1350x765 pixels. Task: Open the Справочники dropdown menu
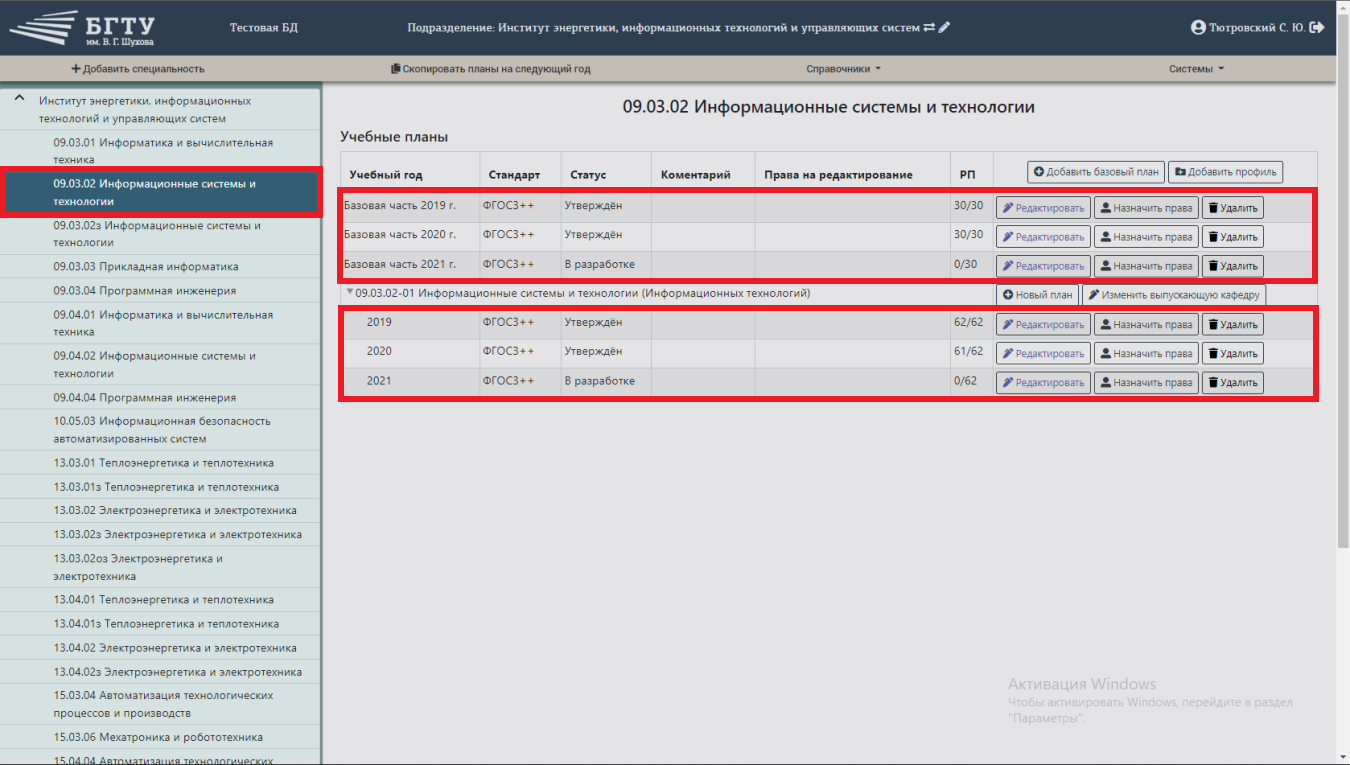click(844, 69)
